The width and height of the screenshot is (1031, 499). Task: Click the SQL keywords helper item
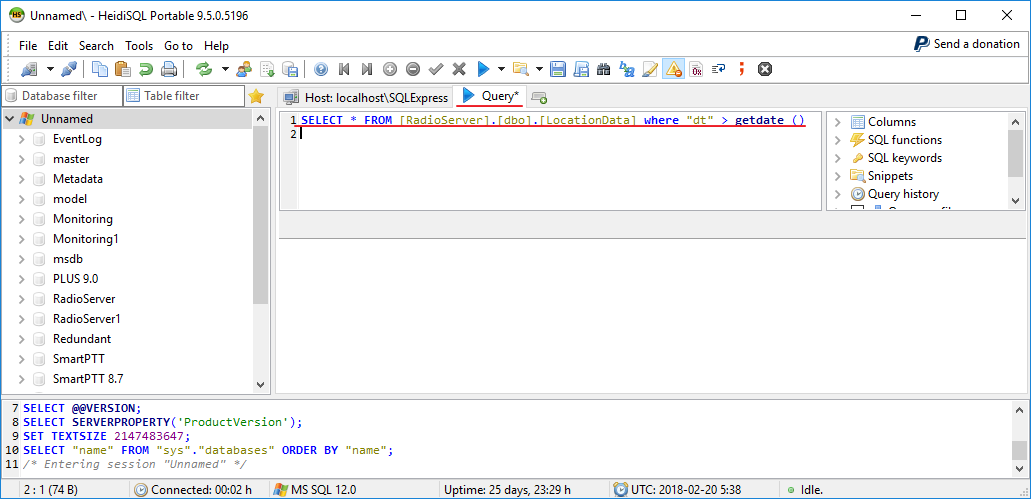pyautogui.click(x=905, y=158)
